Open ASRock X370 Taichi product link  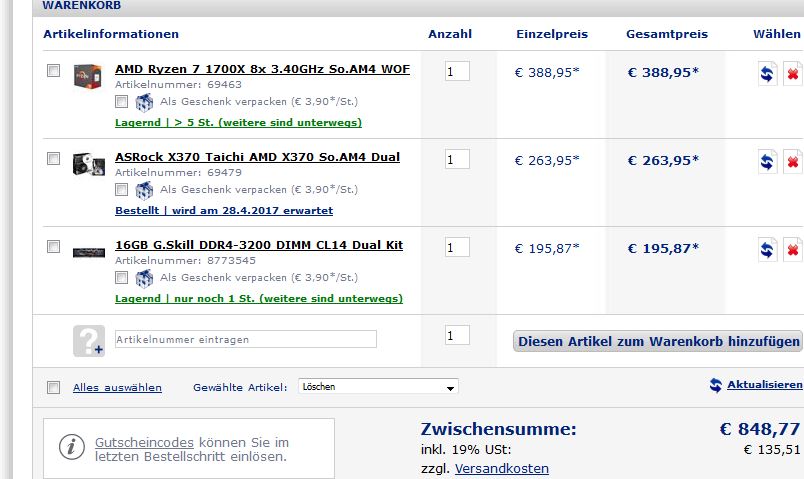257,157
